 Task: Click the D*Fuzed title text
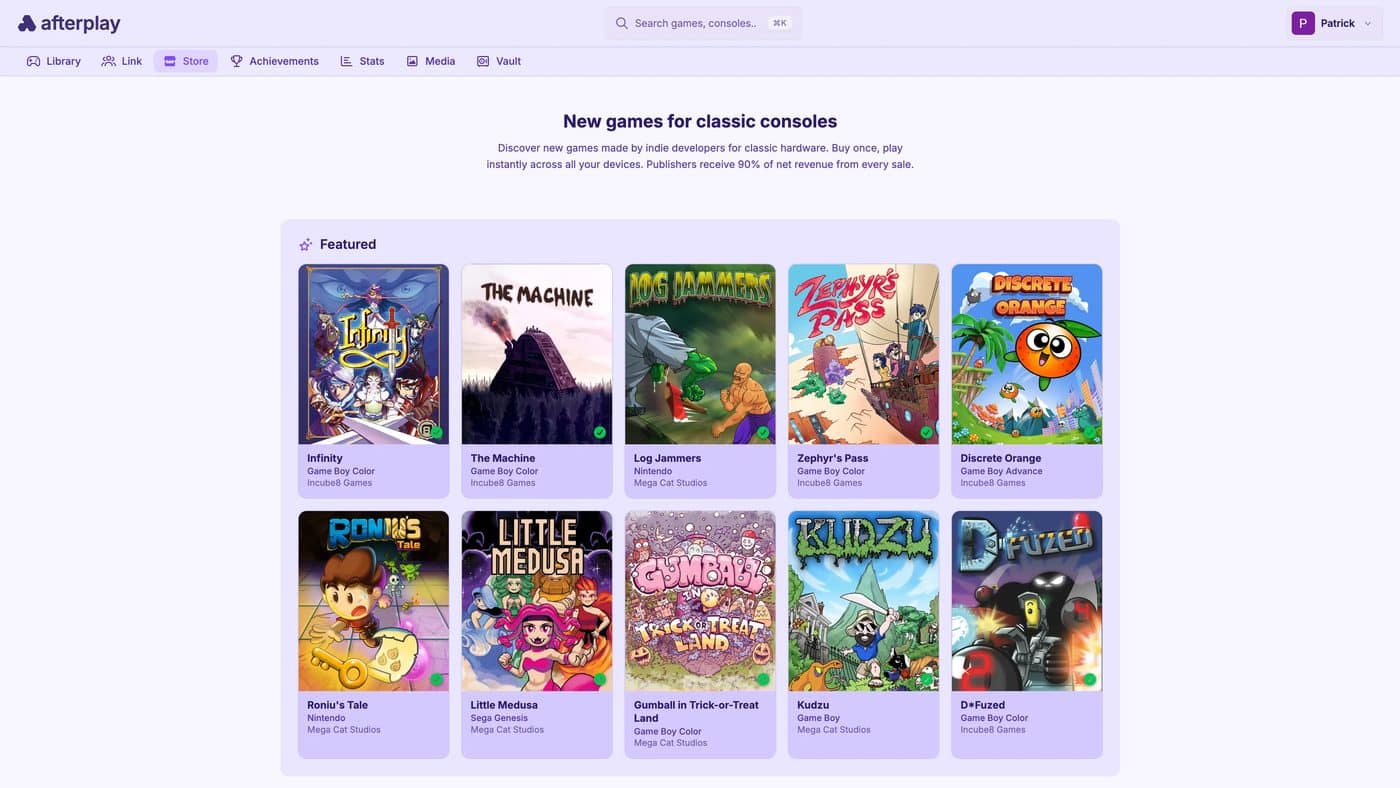[x=983, y=705]
